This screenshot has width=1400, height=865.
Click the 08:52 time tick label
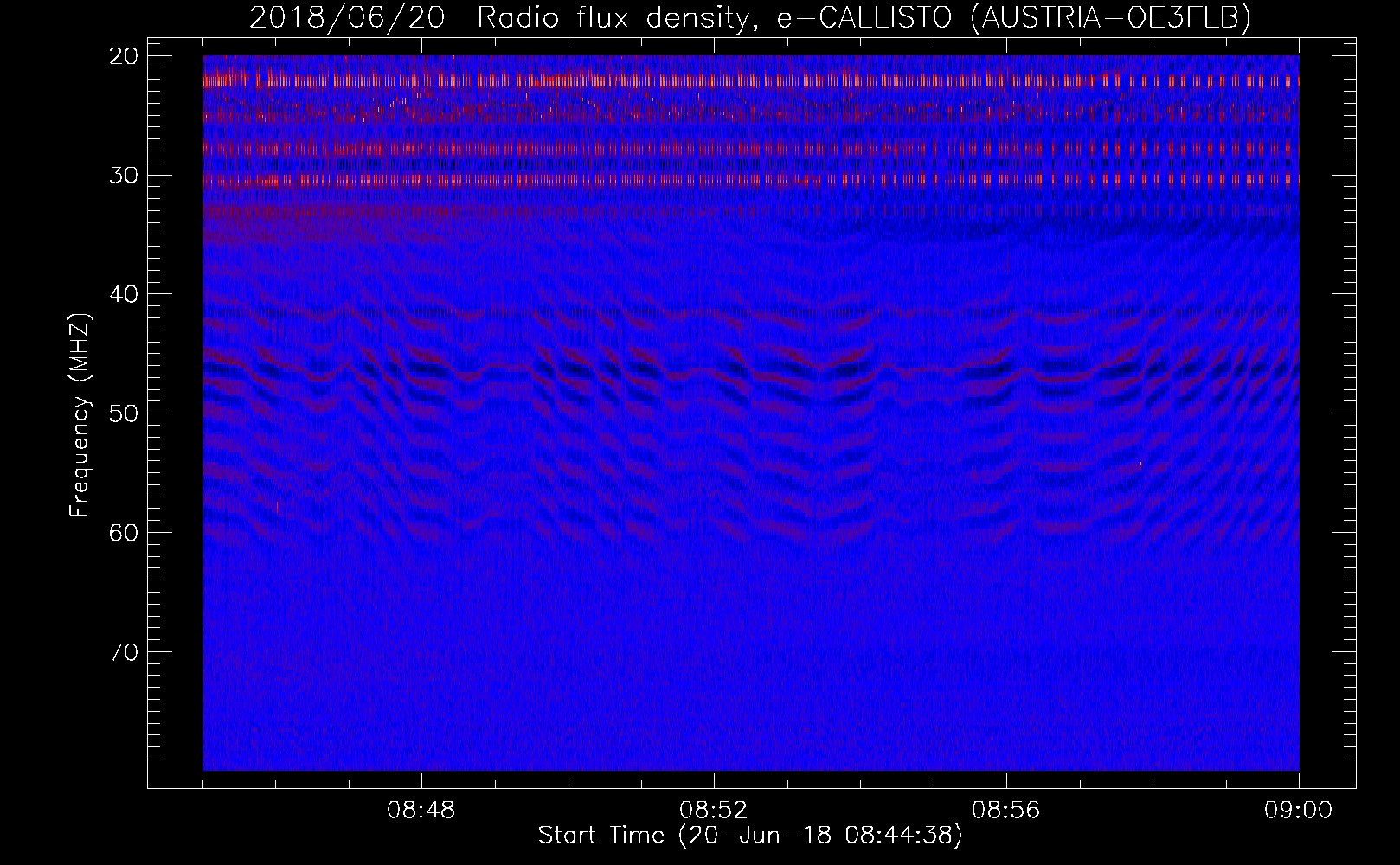(714, 811)
